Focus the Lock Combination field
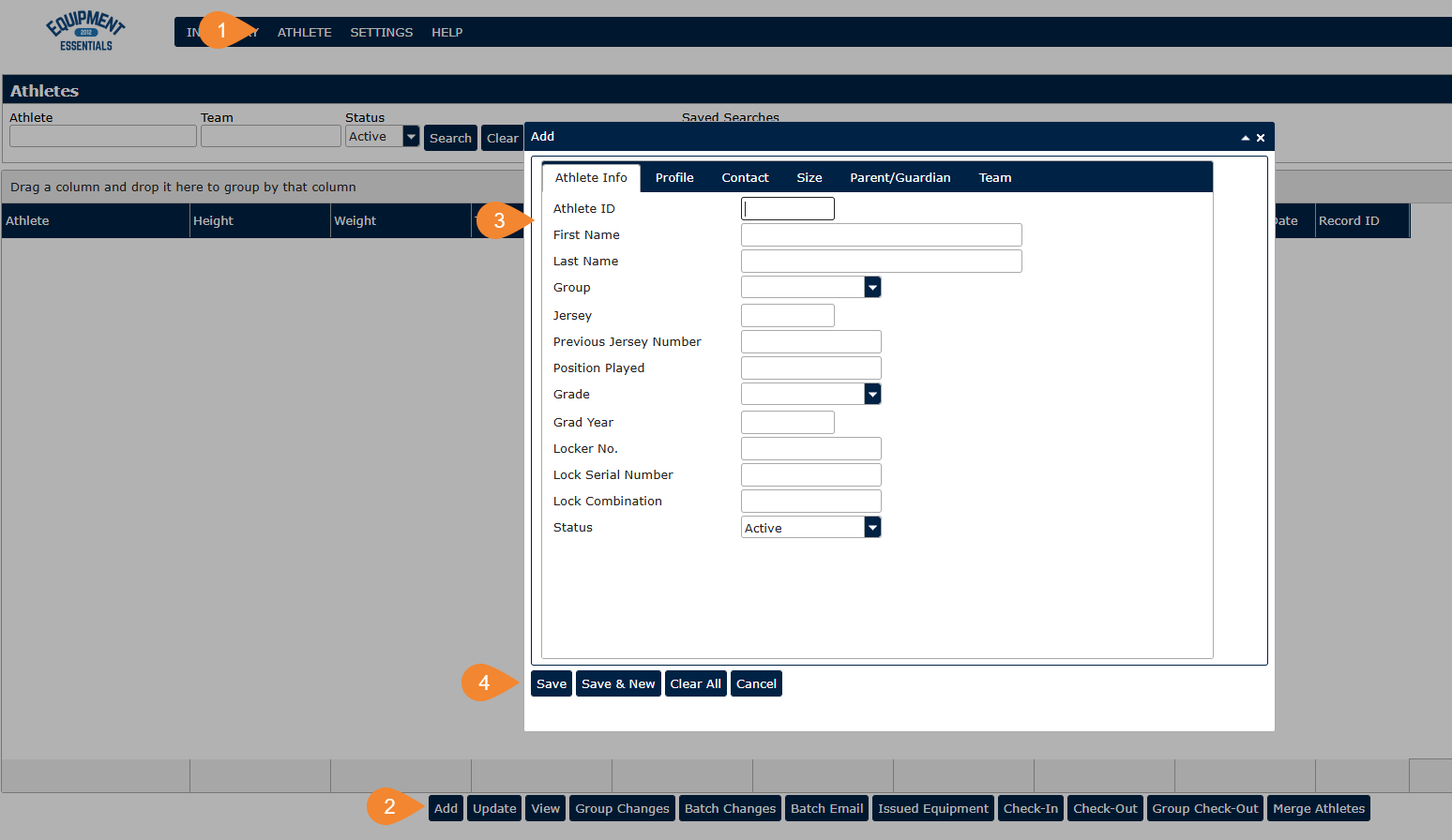Viewport: 1452px width, 840px height. [x=811, y=501]
